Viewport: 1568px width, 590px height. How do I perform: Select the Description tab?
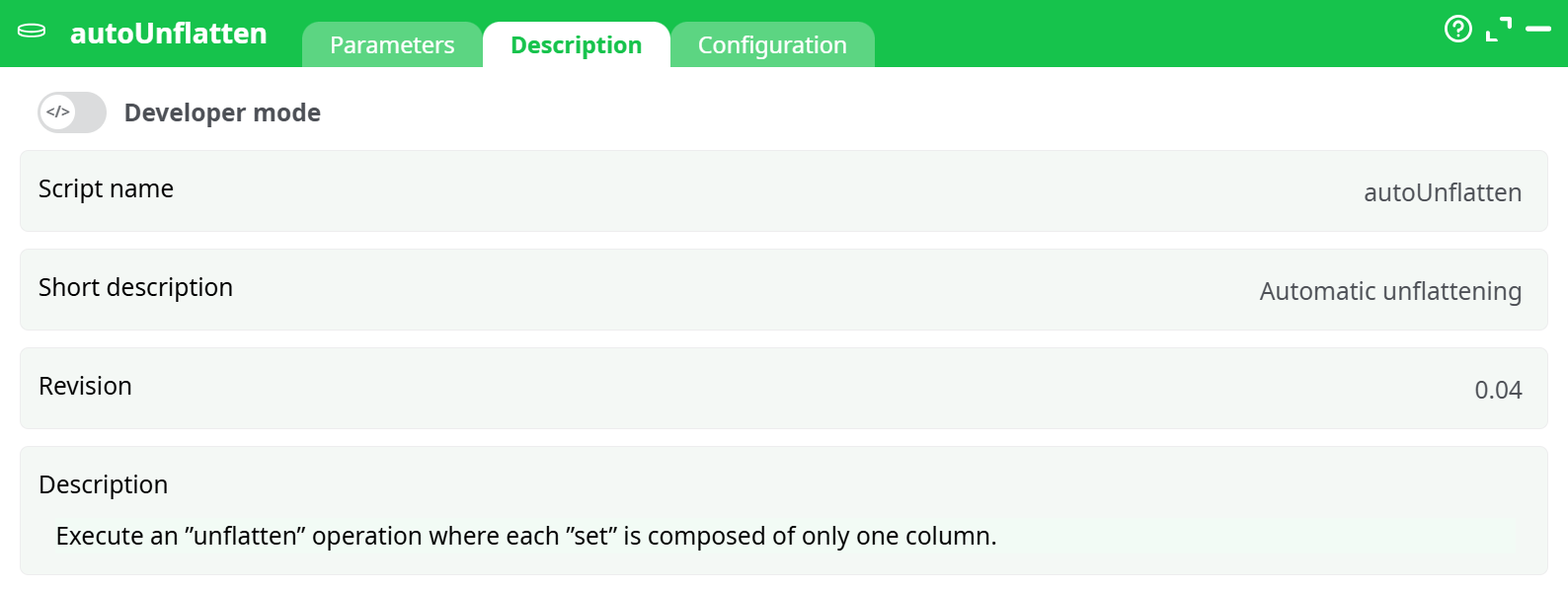click(x=576, y=44)
